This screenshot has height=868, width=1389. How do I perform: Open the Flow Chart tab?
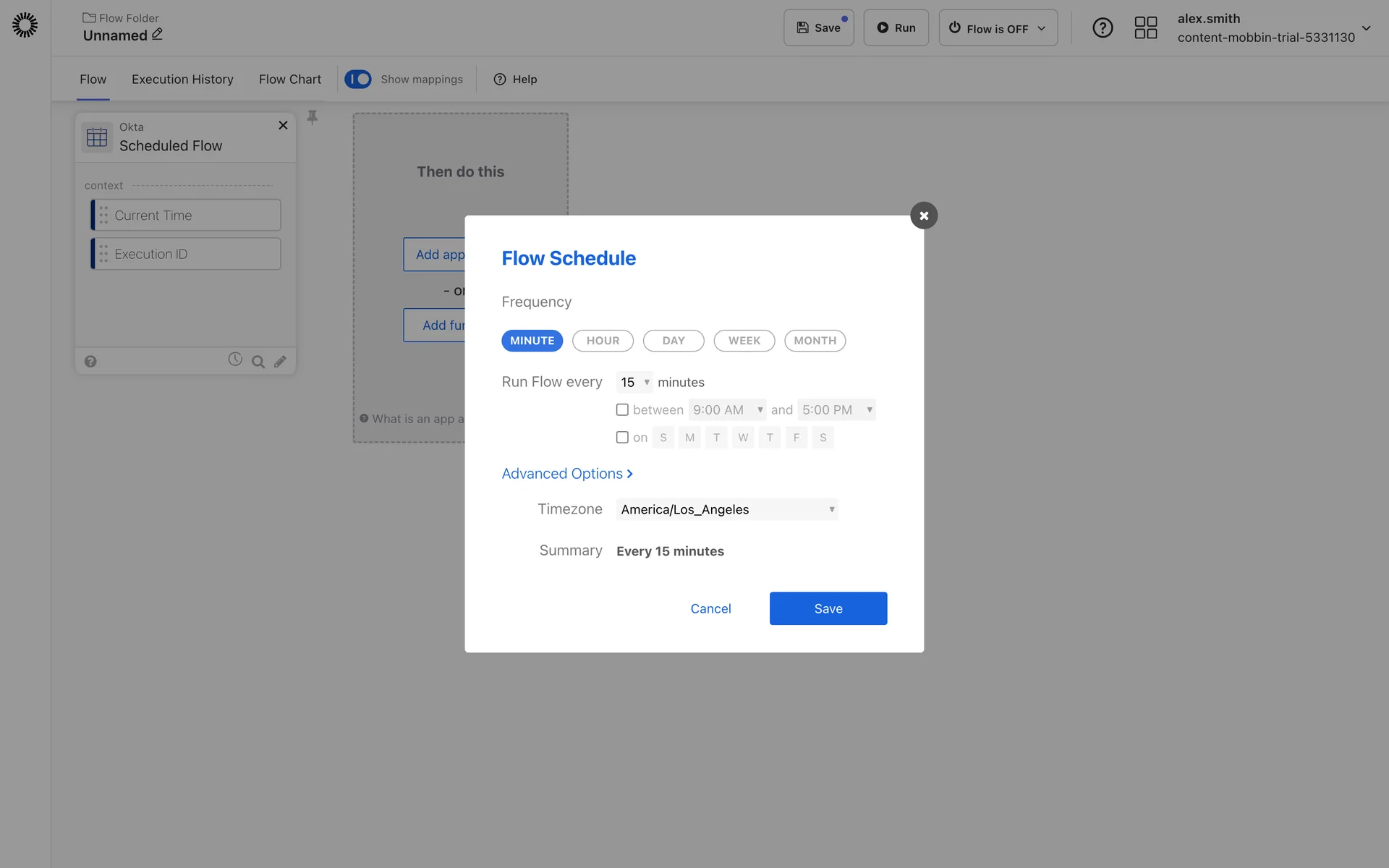pyautogui.click(x=290, y=80)
